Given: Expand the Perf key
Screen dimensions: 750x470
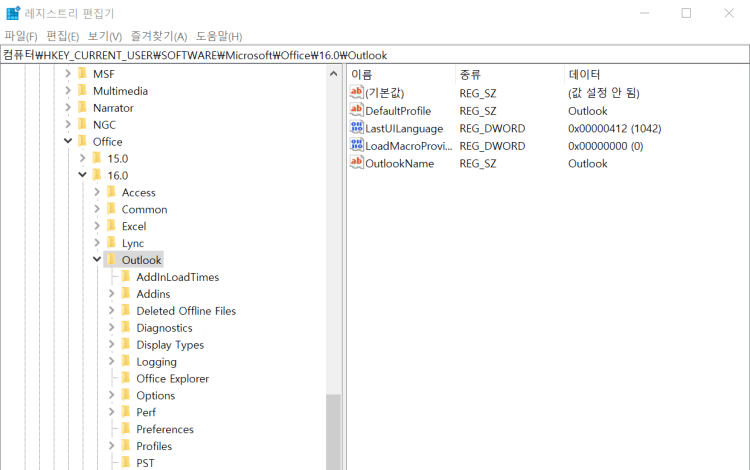Looking at the screenshot, I should tap(111, 412).
